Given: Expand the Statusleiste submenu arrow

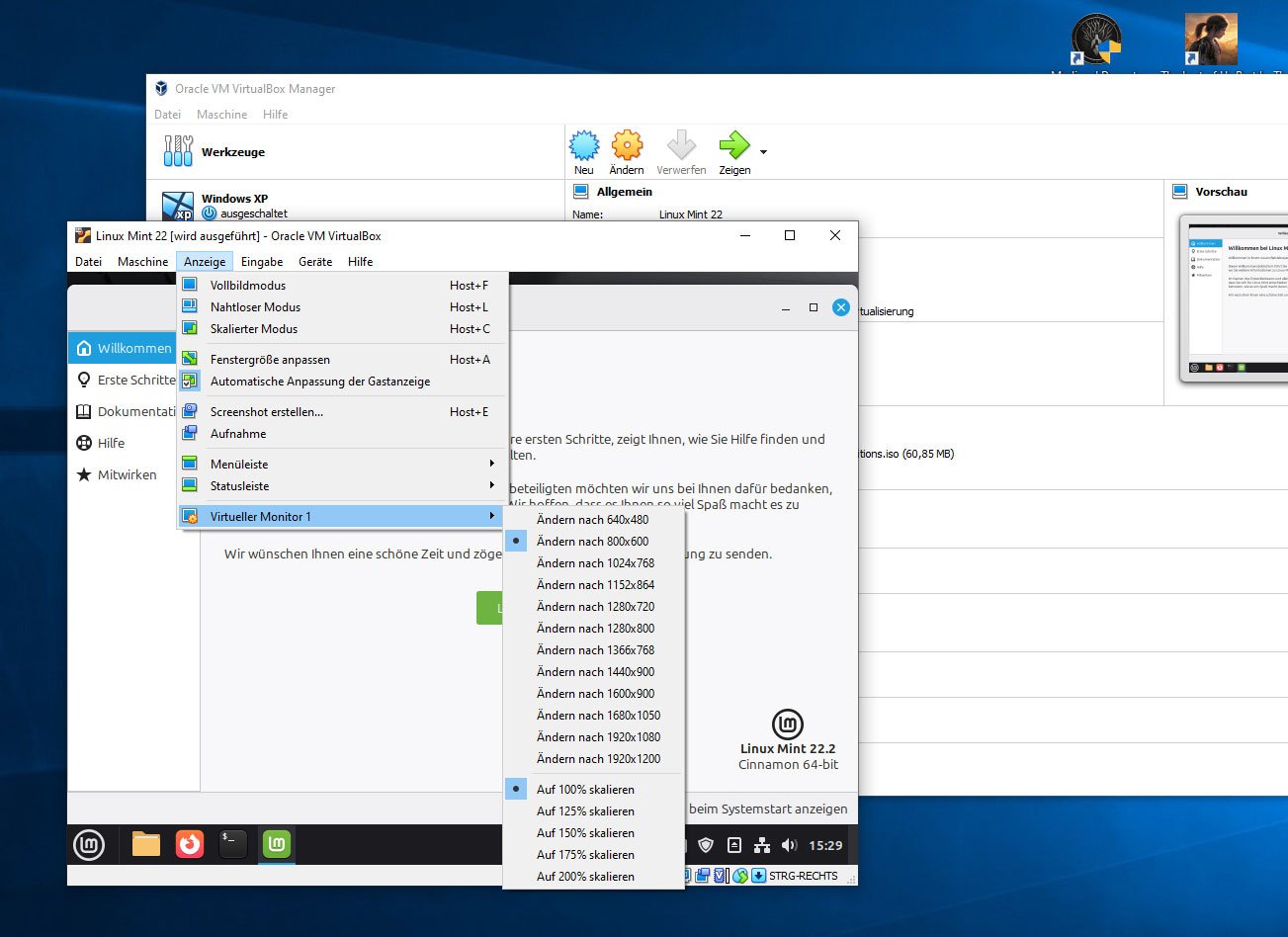Looking at the screenshot, I should 492,485.
